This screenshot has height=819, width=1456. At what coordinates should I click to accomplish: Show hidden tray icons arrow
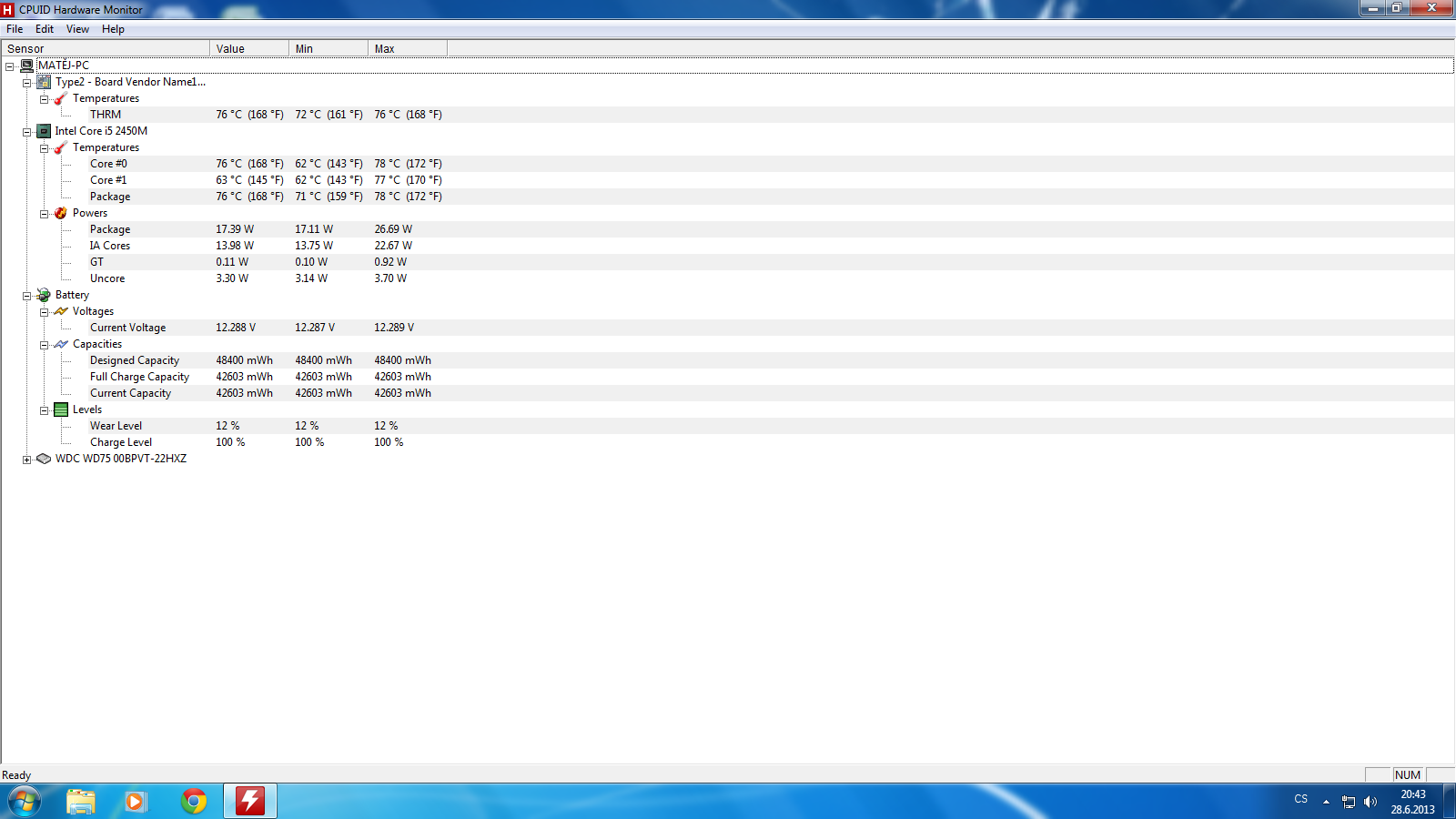[x=1326, y=802]
